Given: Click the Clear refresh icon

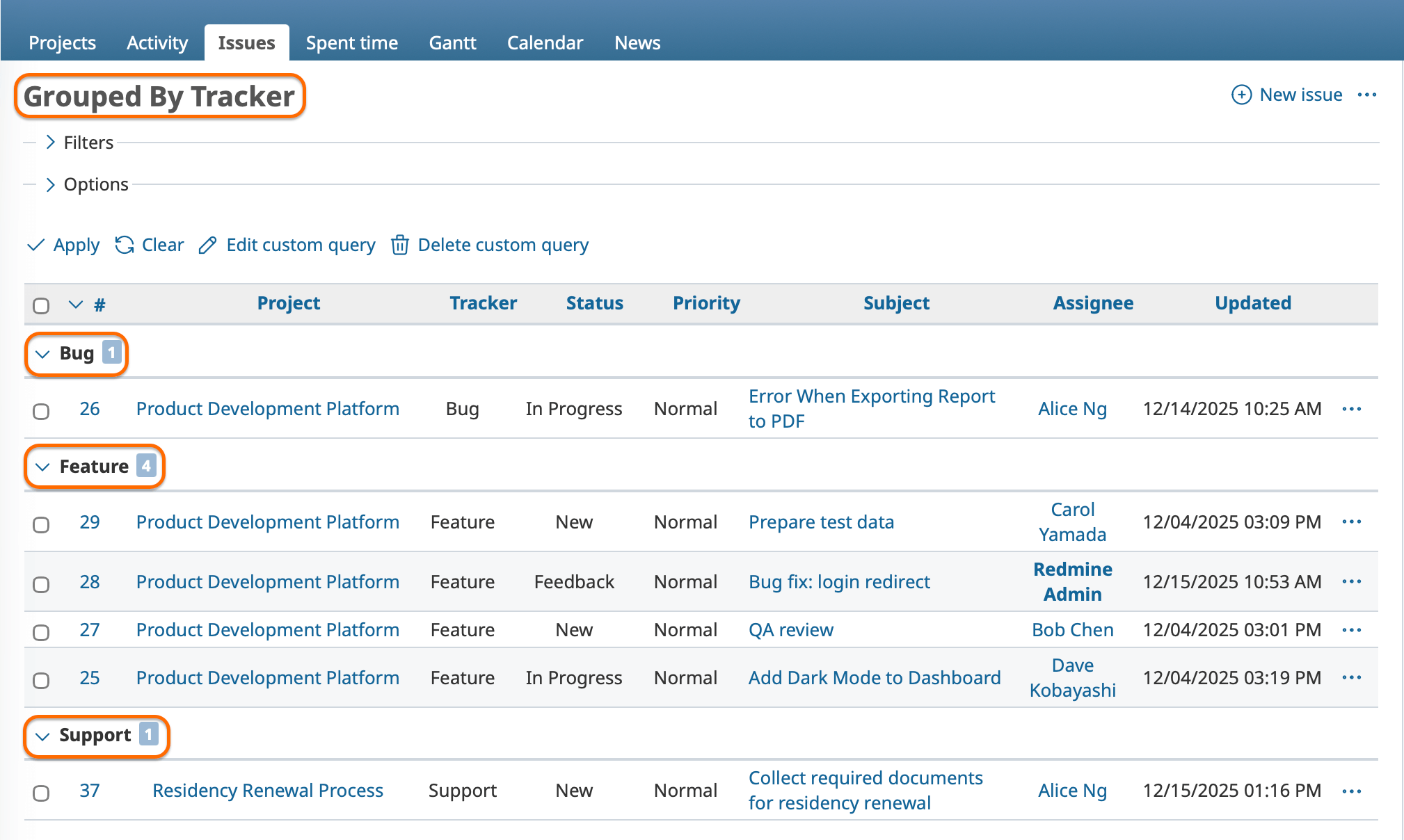Looking at the screenshot, I should point(124,245).
